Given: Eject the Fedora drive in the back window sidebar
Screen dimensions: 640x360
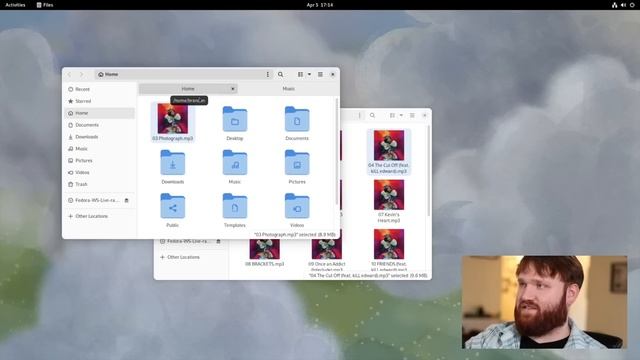Looking at the screenshot, I should pos(218,242).
